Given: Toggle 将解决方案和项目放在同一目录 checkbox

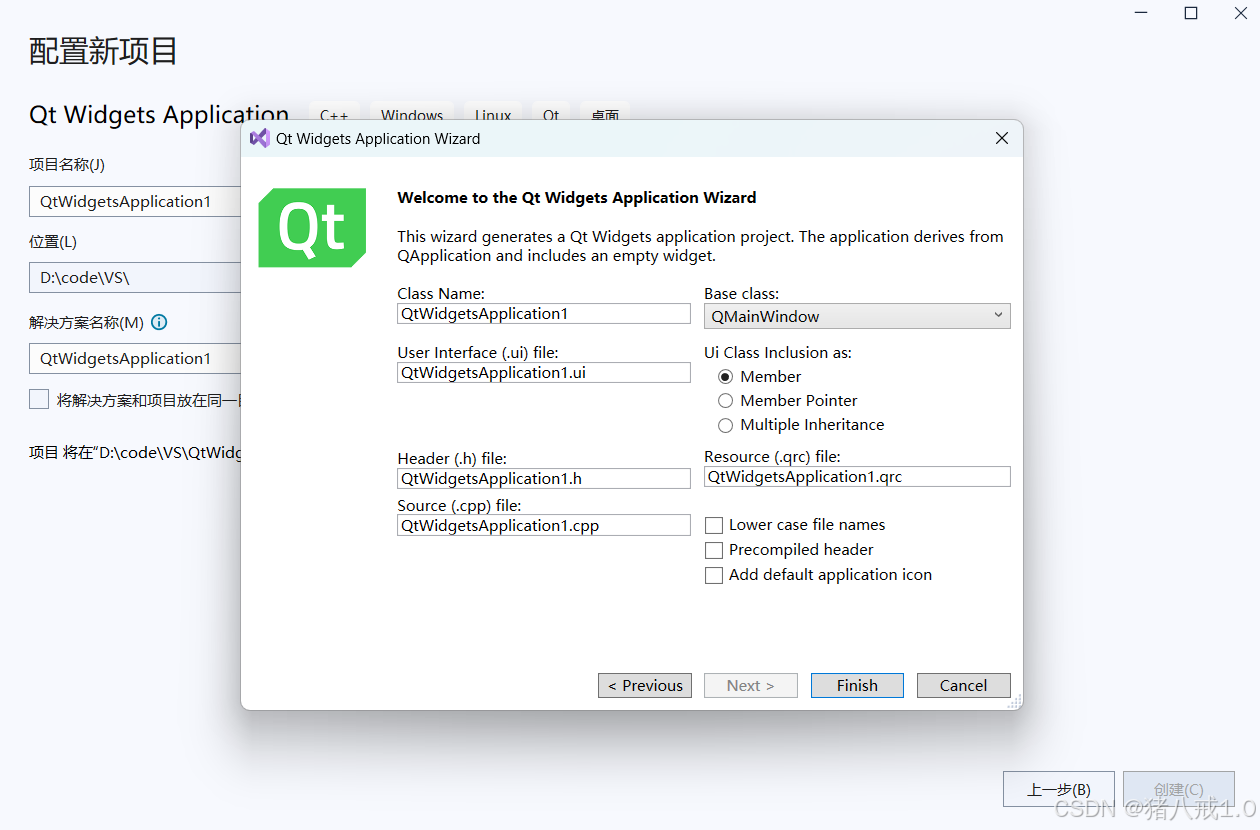Looking at the screenshot, I should (x=39, y=400).
